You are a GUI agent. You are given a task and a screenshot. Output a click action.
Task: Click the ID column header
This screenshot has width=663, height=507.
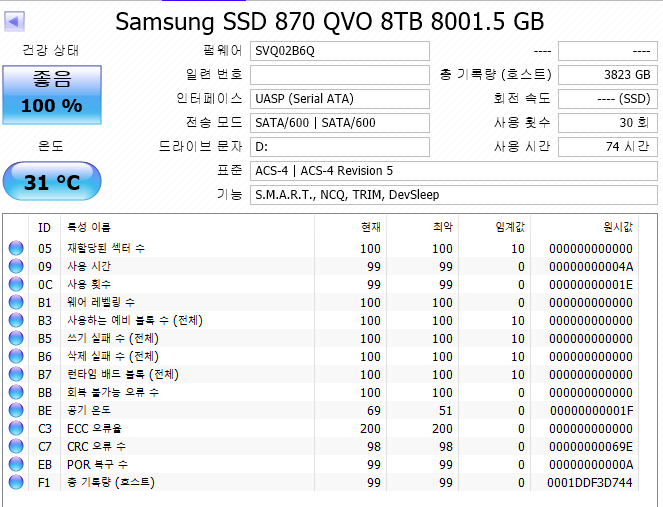coord(44,227)
